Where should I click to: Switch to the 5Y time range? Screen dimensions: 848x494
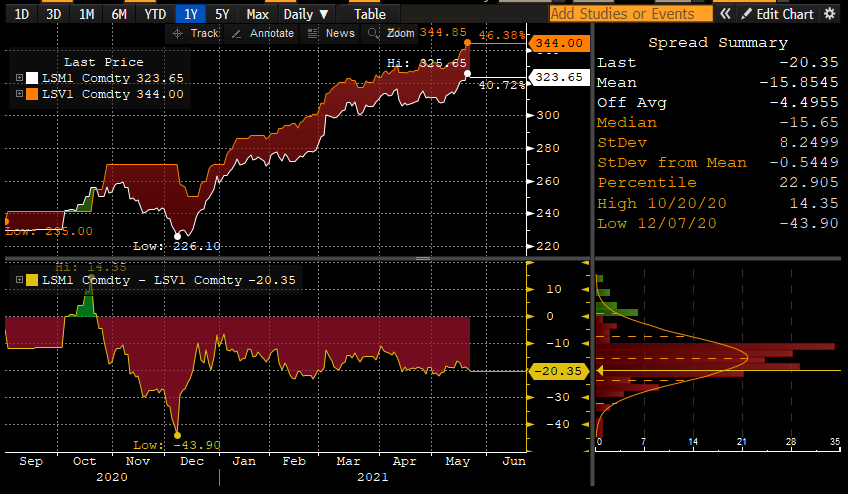(223, 14)
